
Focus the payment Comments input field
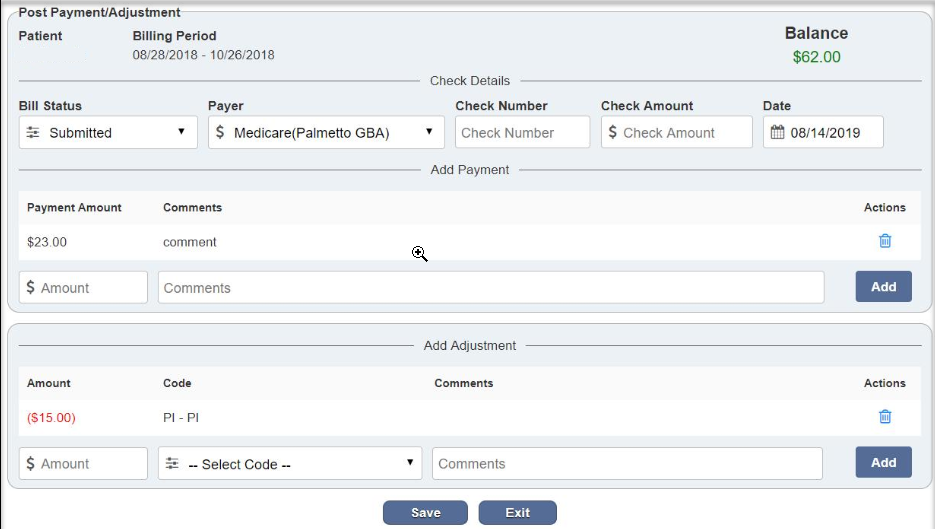491,287
